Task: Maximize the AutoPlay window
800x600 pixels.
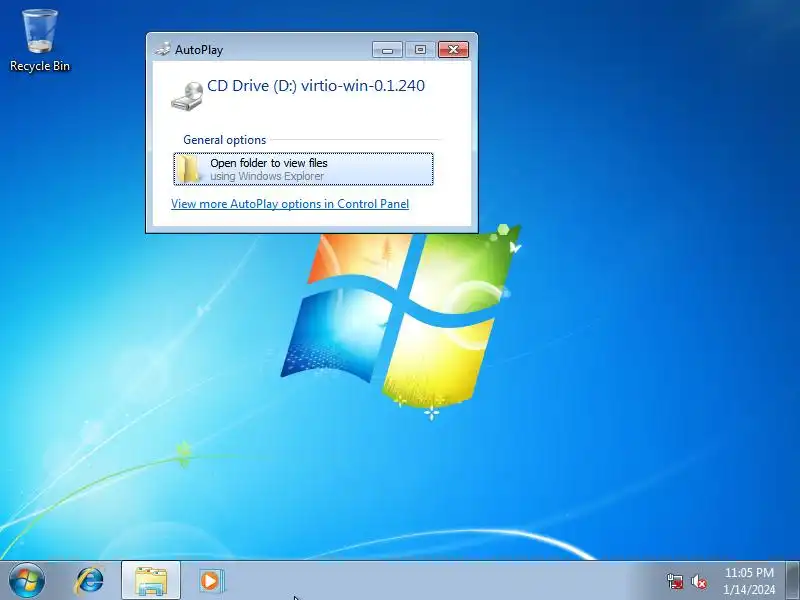Action: tap(420, 49)
